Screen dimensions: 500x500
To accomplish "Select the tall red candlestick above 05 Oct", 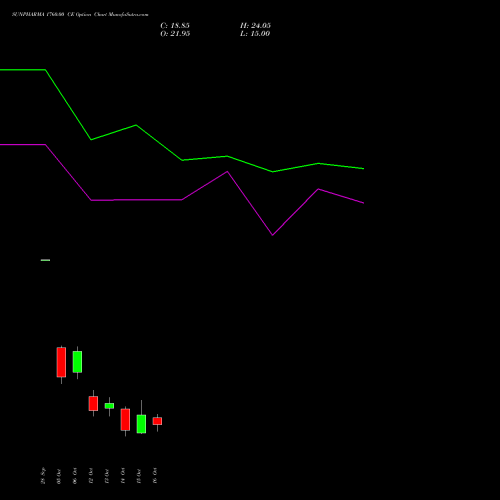I will point(61,363).
